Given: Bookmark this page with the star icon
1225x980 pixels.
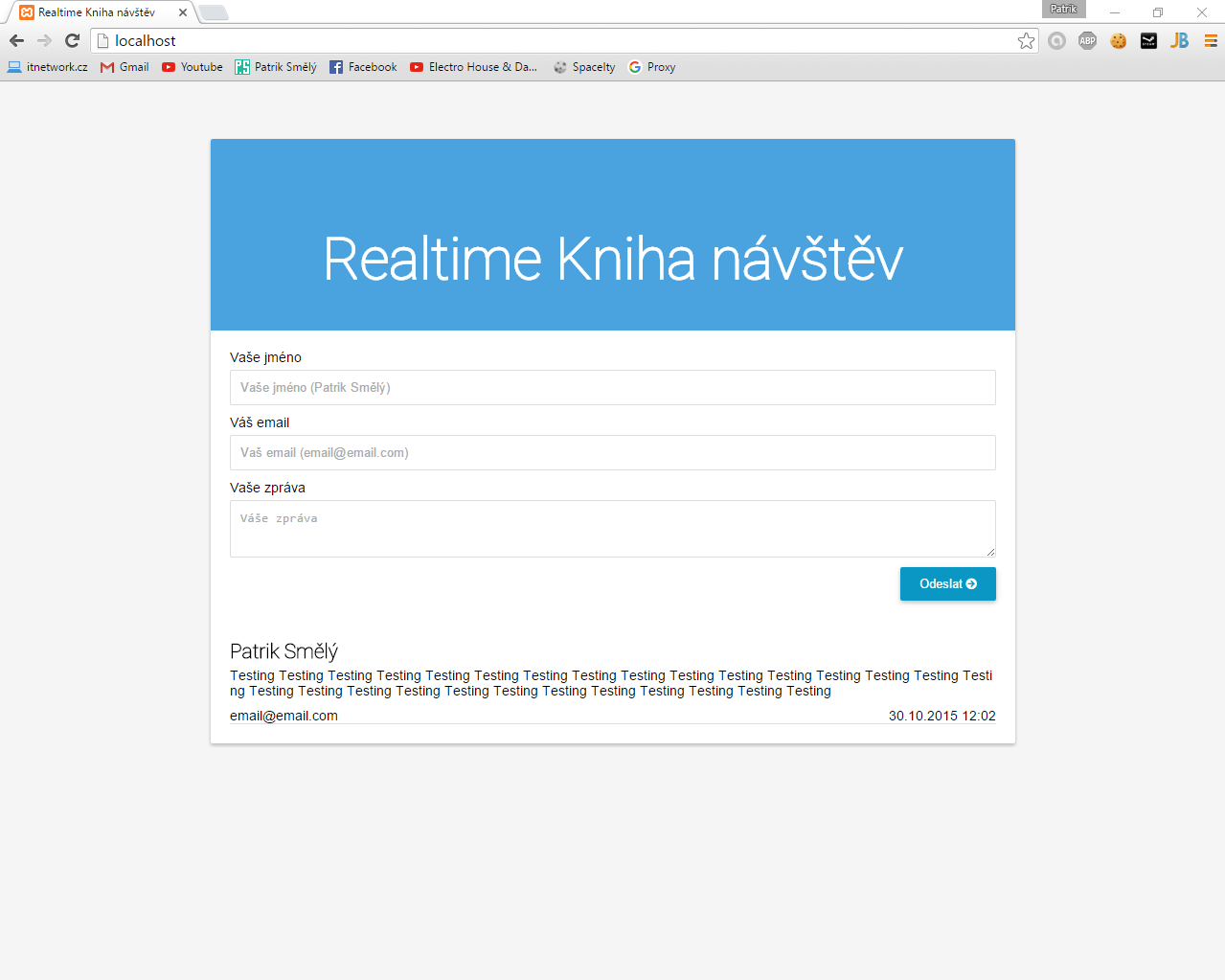Looking at the screenshot, I should [1026, 40].
